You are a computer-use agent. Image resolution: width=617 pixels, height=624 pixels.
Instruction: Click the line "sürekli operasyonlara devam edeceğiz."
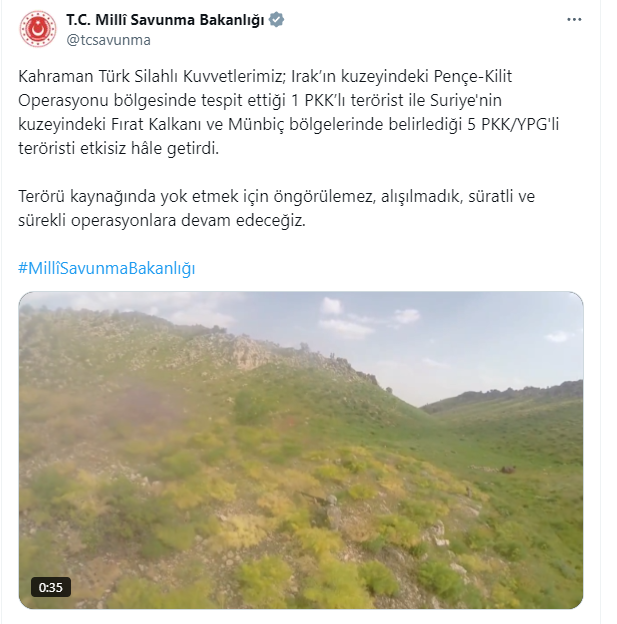click(x=162, y=220)
